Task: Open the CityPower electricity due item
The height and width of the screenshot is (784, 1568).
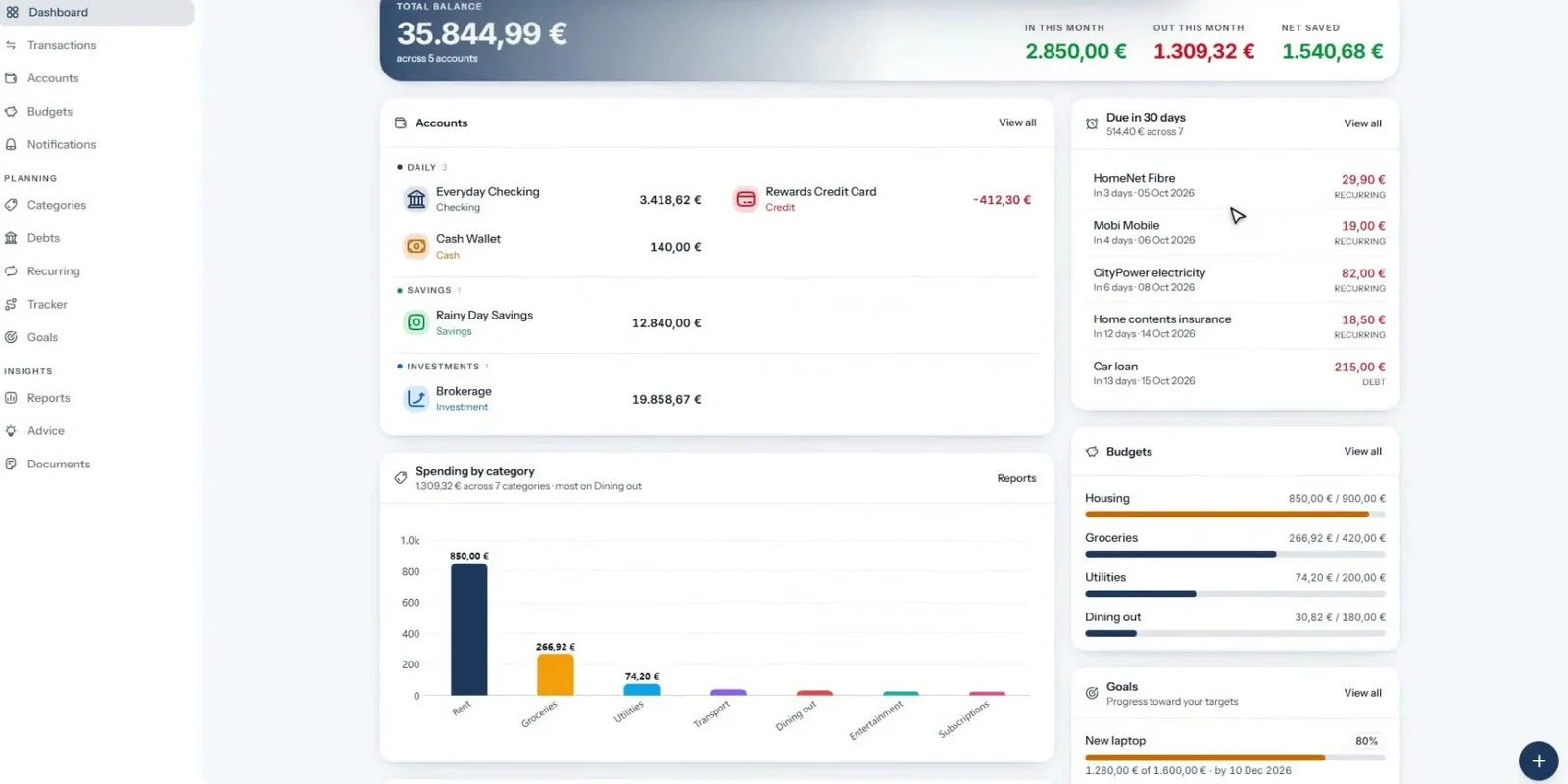Action: tap(1239, 279)
